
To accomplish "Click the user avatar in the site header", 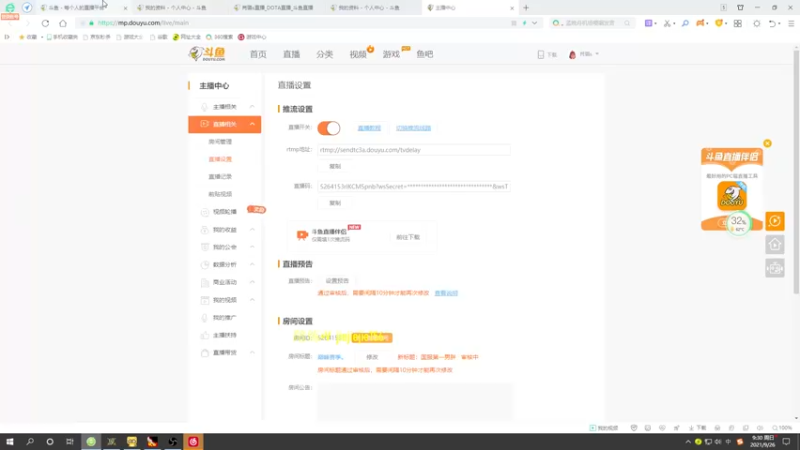I will 572,54.
